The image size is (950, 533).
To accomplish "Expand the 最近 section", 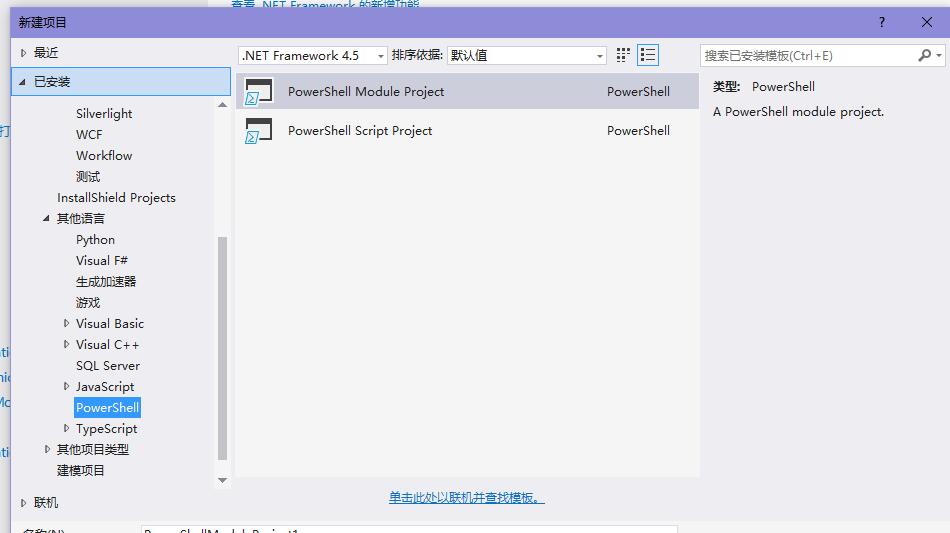I will [23, 53].
